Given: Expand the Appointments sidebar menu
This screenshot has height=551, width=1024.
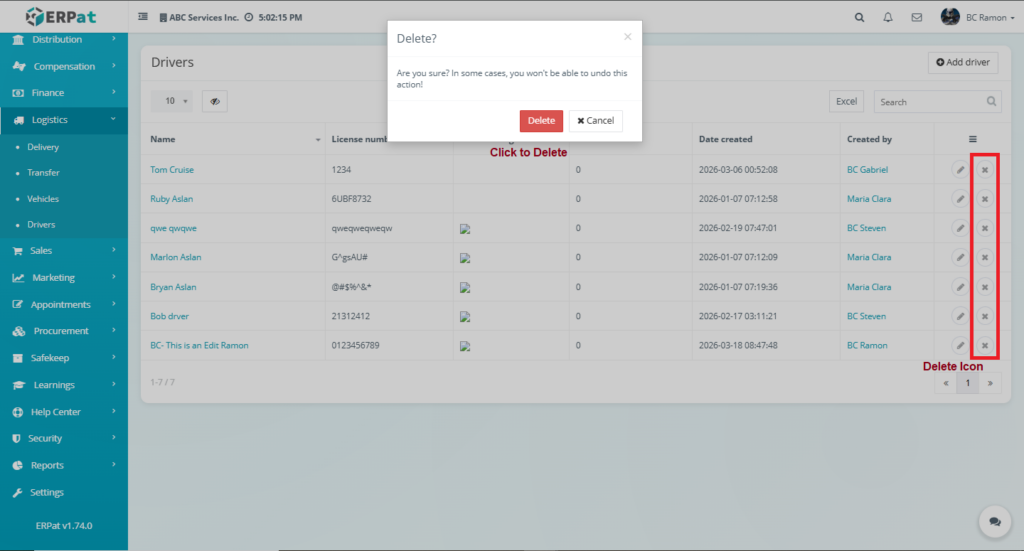Looking at the screenshot, I should (x=64, y=304).
